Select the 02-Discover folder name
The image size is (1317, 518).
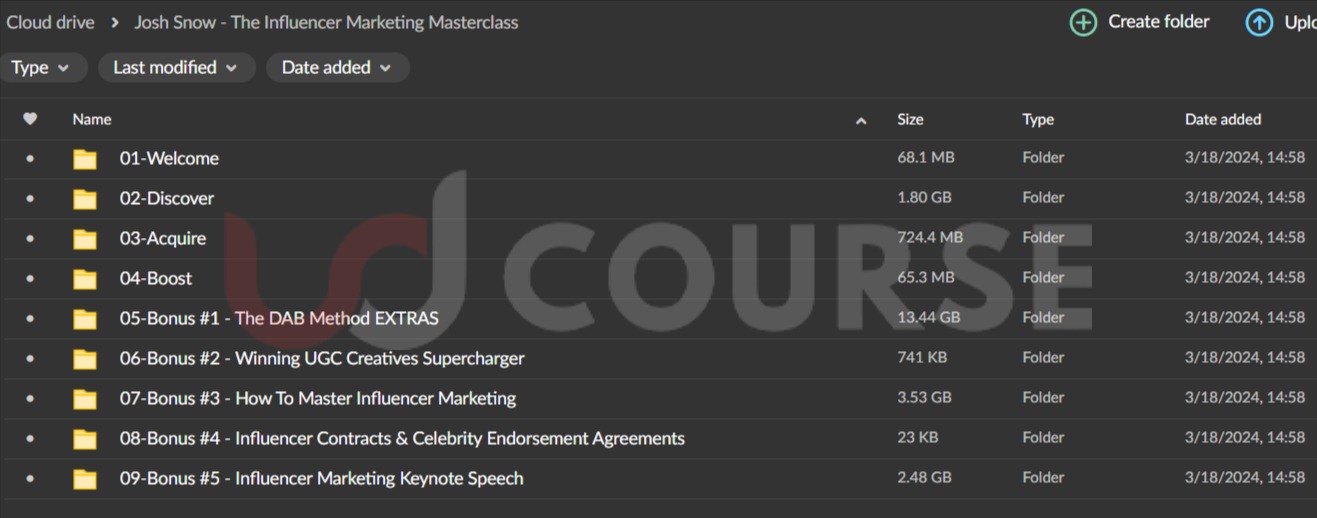167,198
